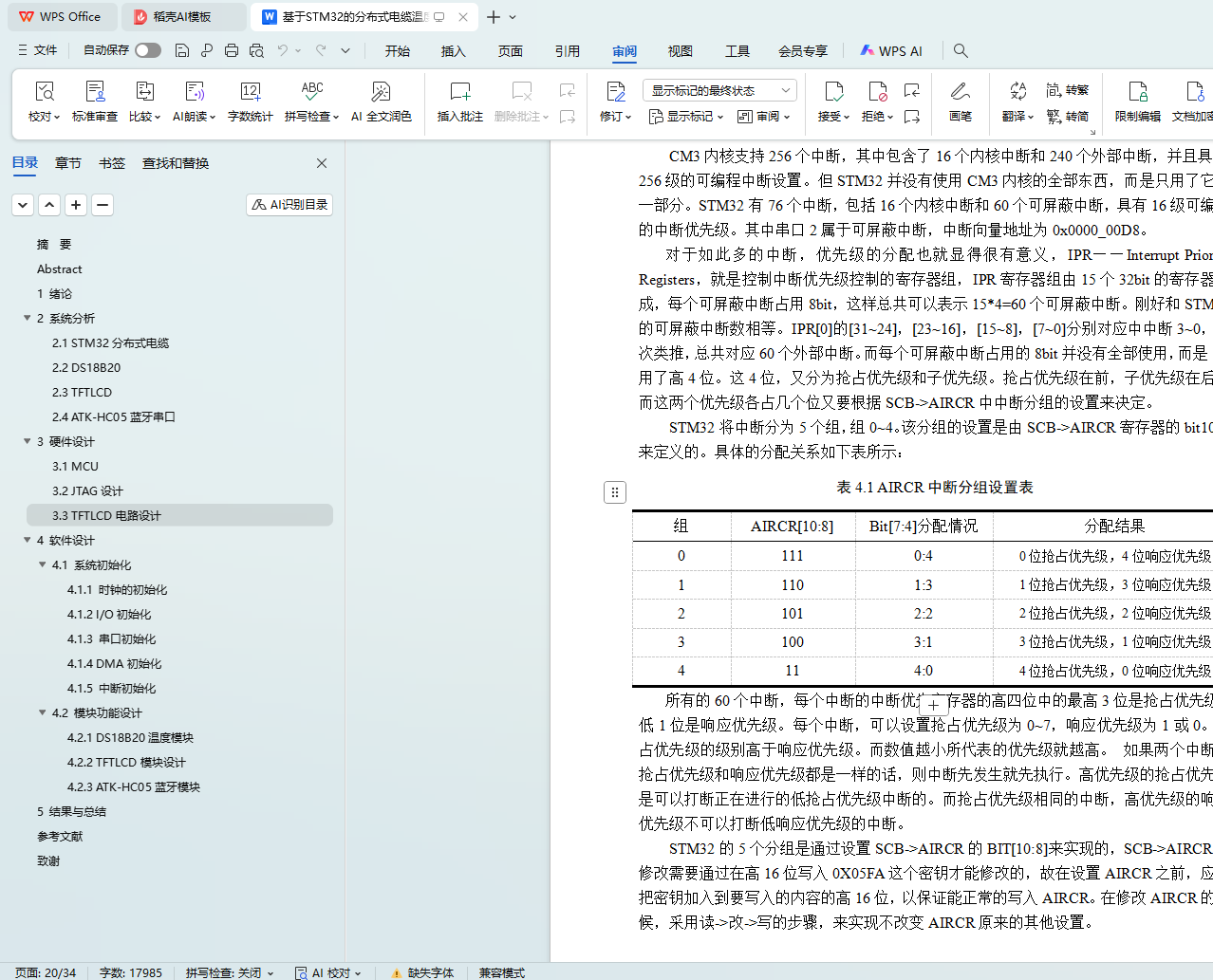Viewport: 1213px width, 980px height.
Task: Jump to 4.2.1 DS18B20 温度模块 heading
Action: click(x=130, y=738)
